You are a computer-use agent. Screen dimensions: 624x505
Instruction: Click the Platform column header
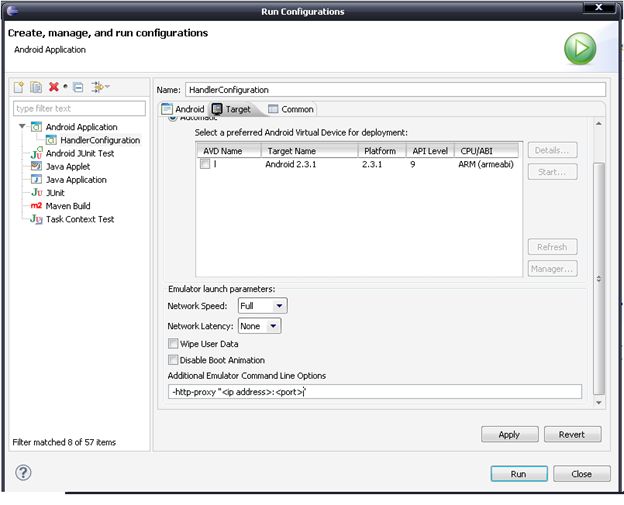pyautogui.click(x=382, y=151)
